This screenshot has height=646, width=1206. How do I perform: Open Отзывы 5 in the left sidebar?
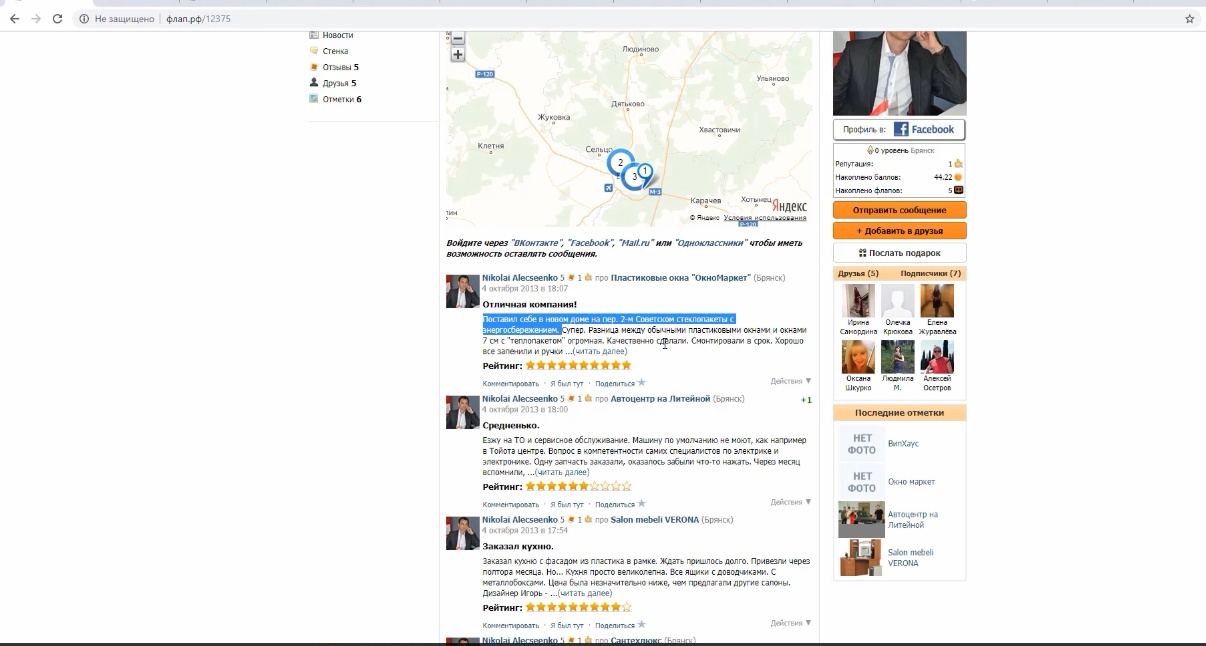pyautogui.click(x=340, y=67)
